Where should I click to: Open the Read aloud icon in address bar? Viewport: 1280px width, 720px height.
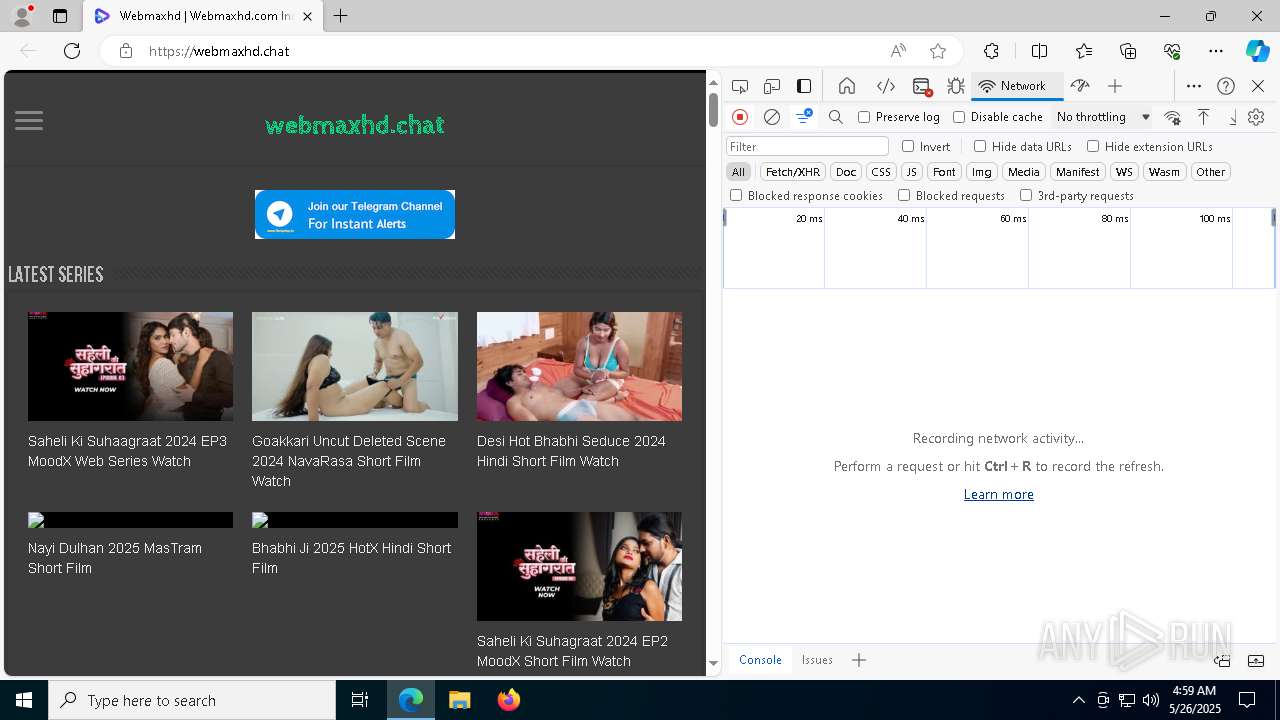898,51
